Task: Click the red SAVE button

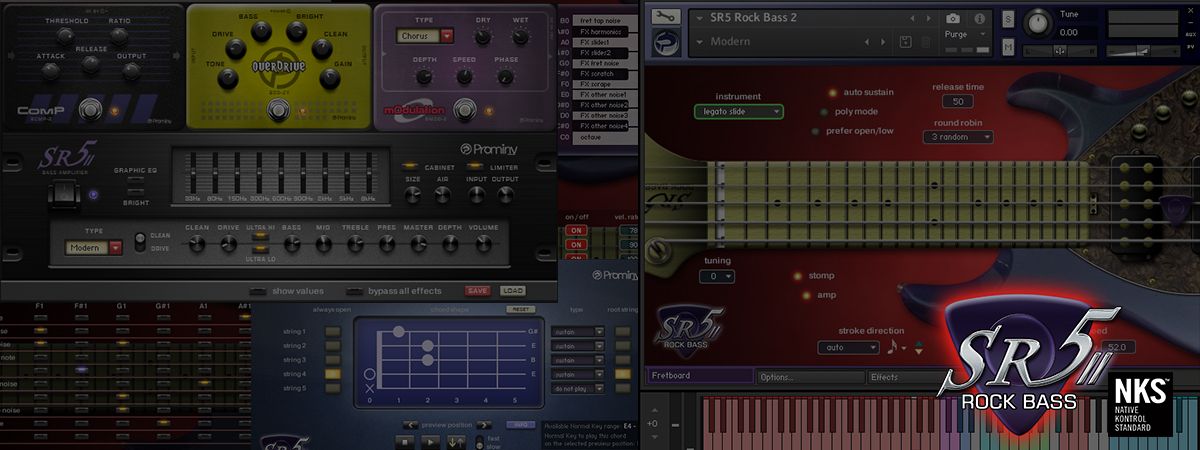Action: pyautogui.click(x=477, y=291)
